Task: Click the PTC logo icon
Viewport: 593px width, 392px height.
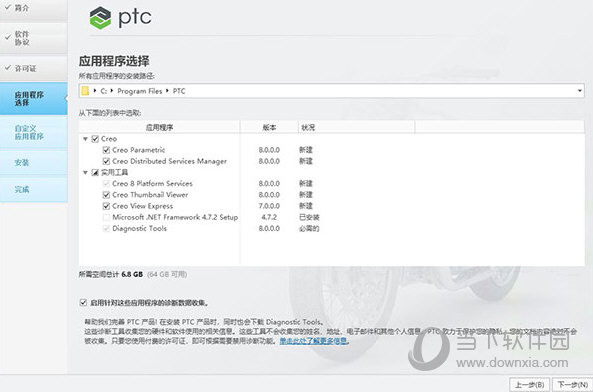Action: 100,17
